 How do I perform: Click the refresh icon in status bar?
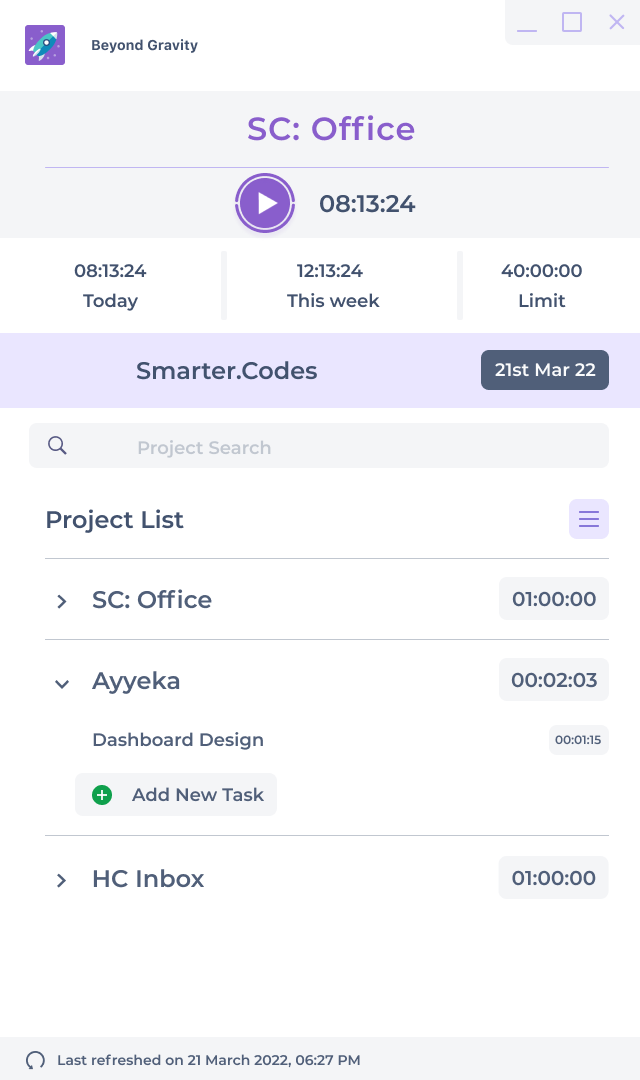tap(36, 1060)
